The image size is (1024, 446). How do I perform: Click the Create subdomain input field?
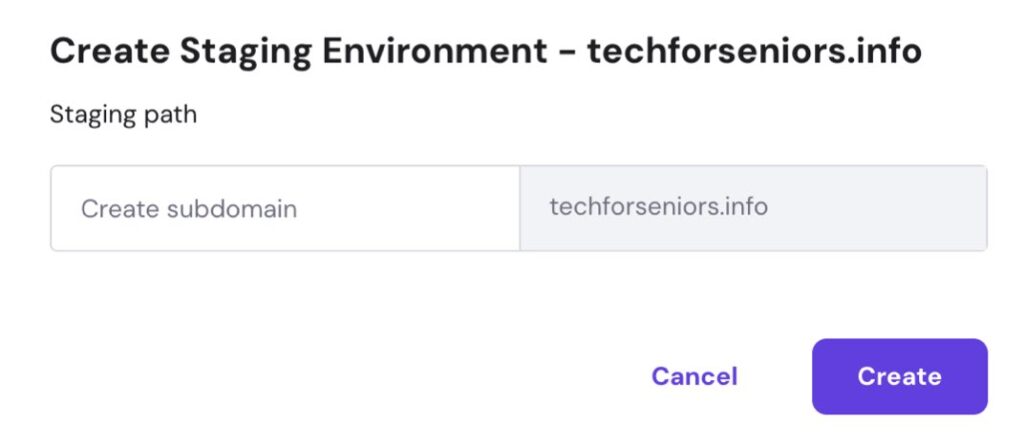(x=285, y=208)
